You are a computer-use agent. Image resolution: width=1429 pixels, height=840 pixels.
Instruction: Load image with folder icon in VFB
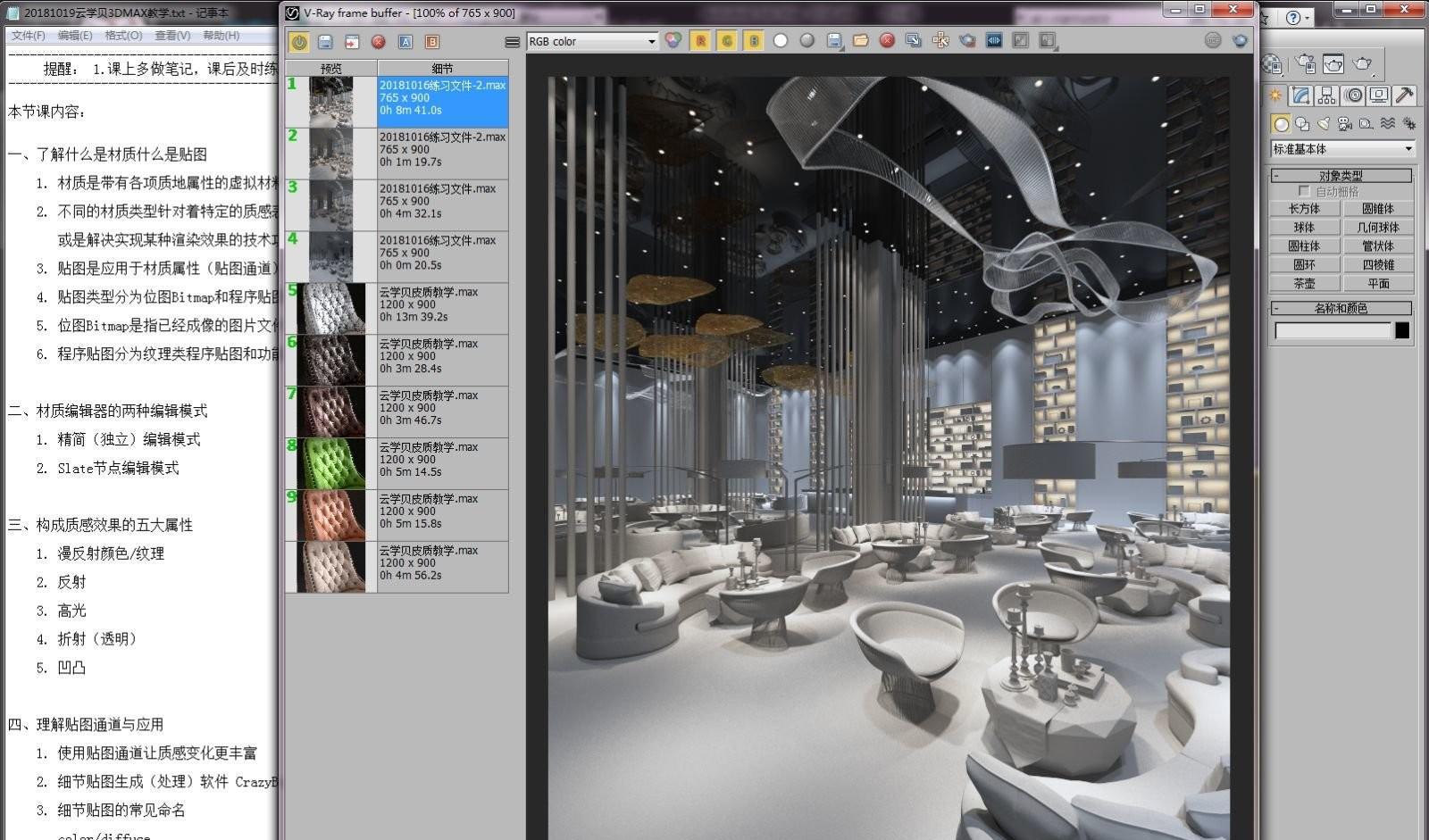coord(861,40)
